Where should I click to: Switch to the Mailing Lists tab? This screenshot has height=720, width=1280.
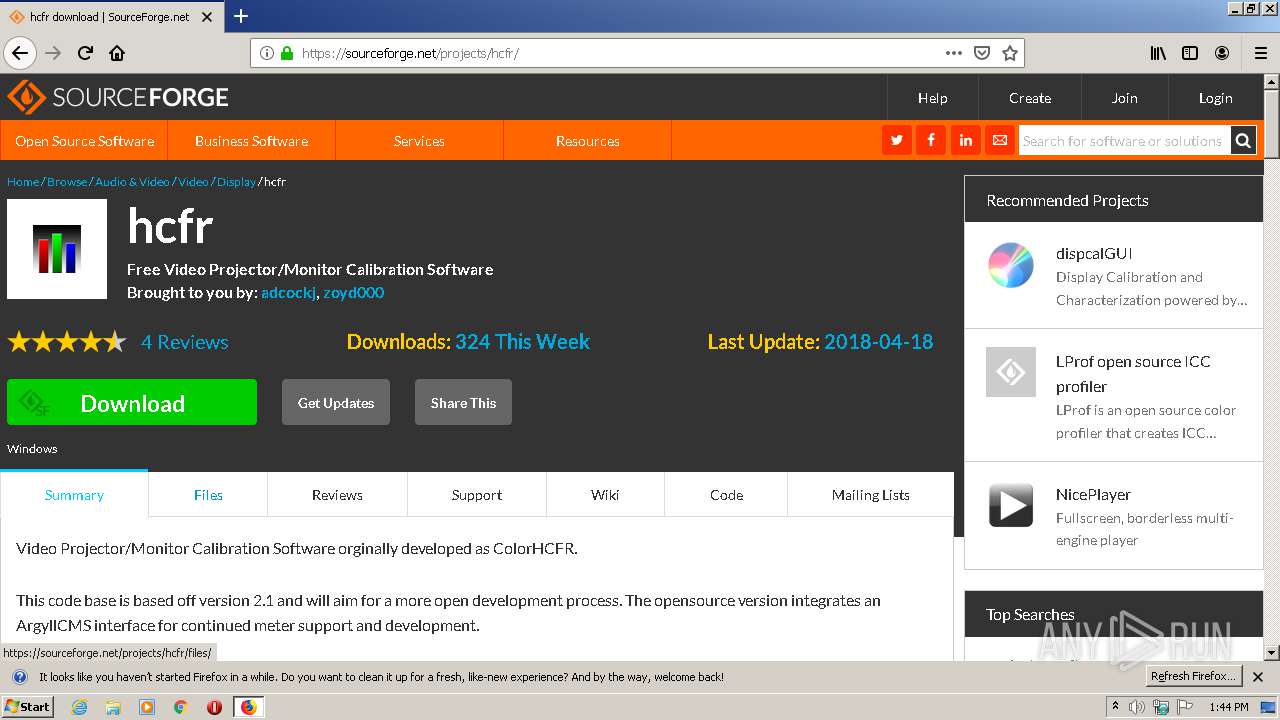(871, 495)
